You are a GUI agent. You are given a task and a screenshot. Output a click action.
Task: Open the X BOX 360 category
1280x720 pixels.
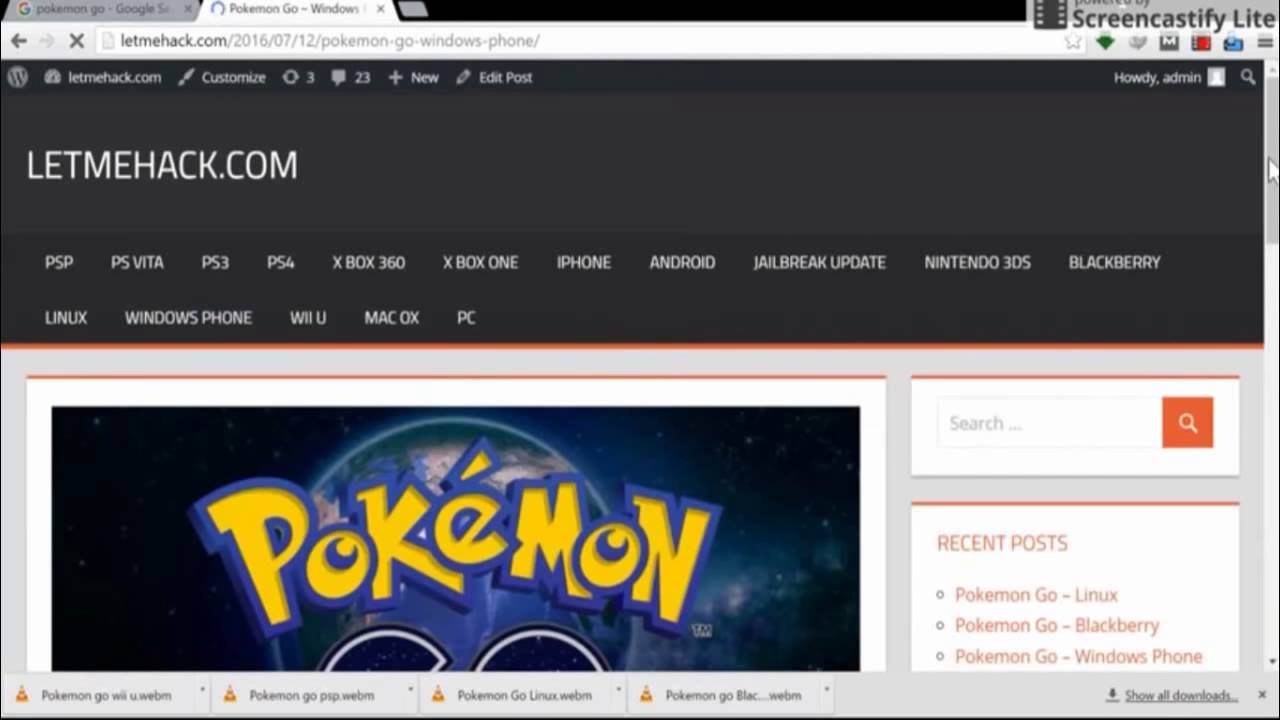(369, 262)
